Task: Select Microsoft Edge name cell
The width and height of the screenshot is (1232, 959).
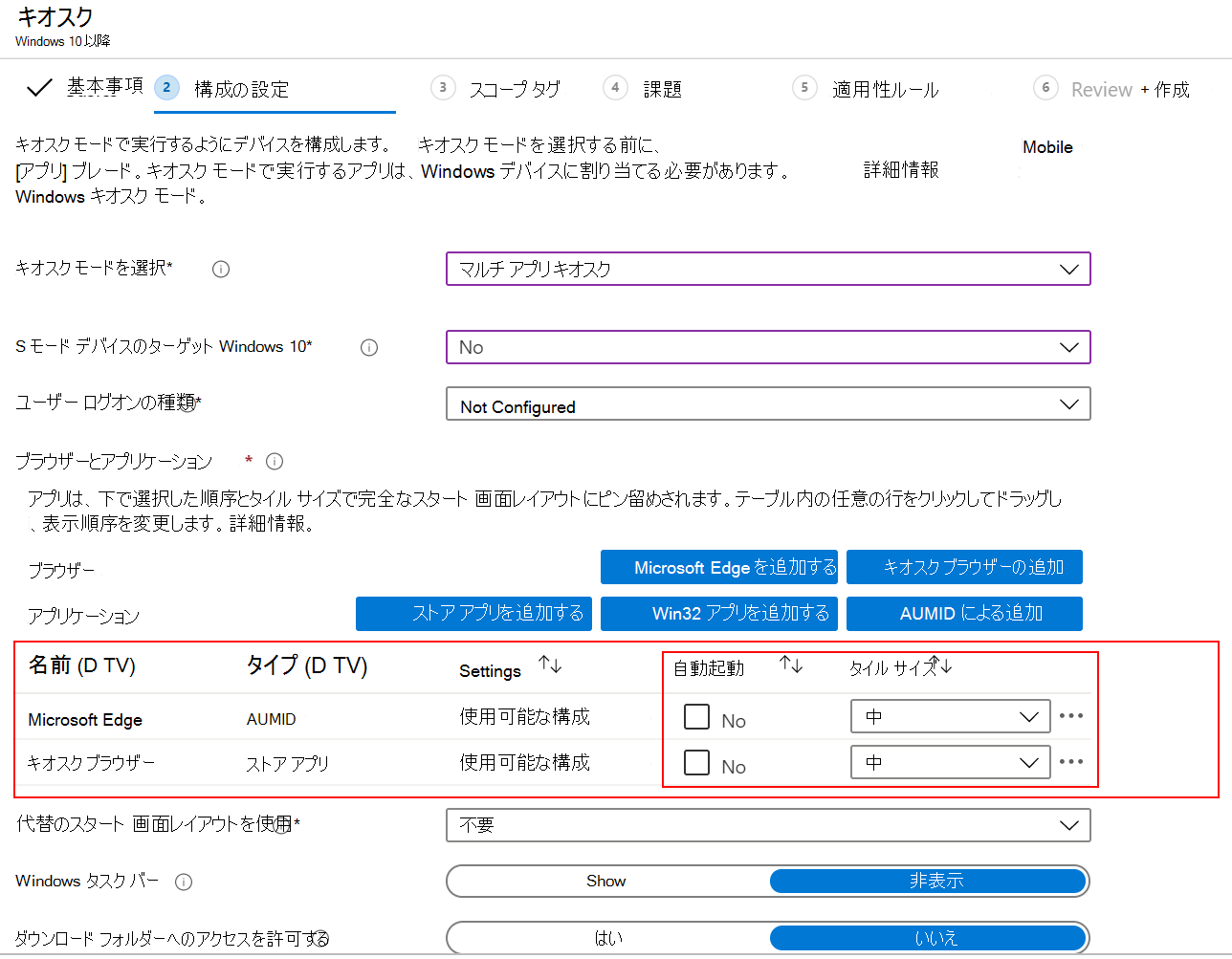Action: click(85, 720)
